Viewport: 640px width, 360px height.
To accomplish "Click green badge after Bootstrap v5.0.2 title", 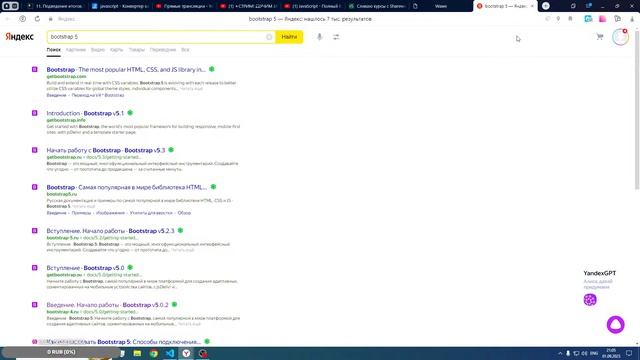I will (174, 304).
